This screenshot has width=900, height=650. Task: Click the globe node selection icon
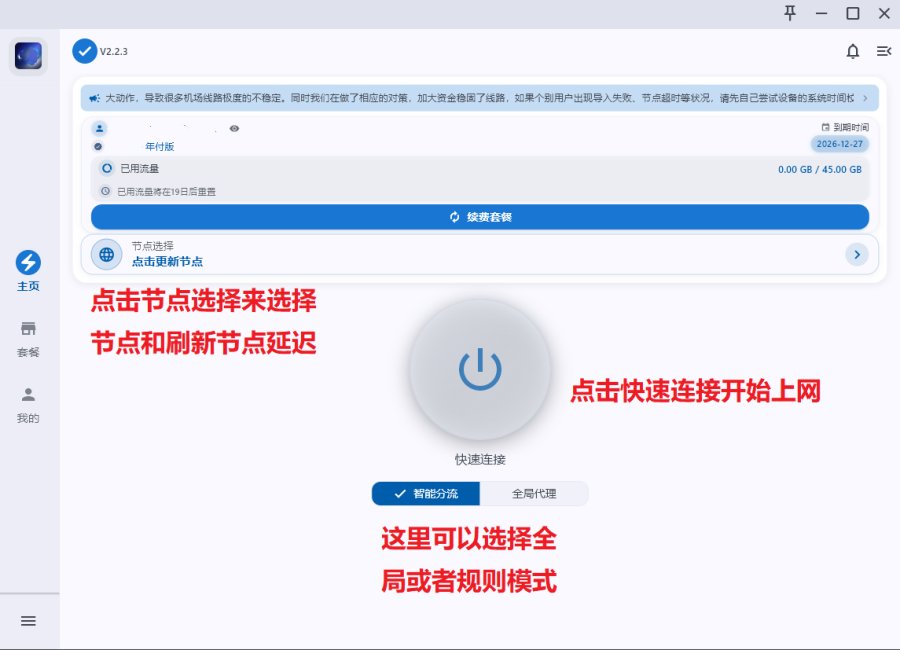point(107,254)
